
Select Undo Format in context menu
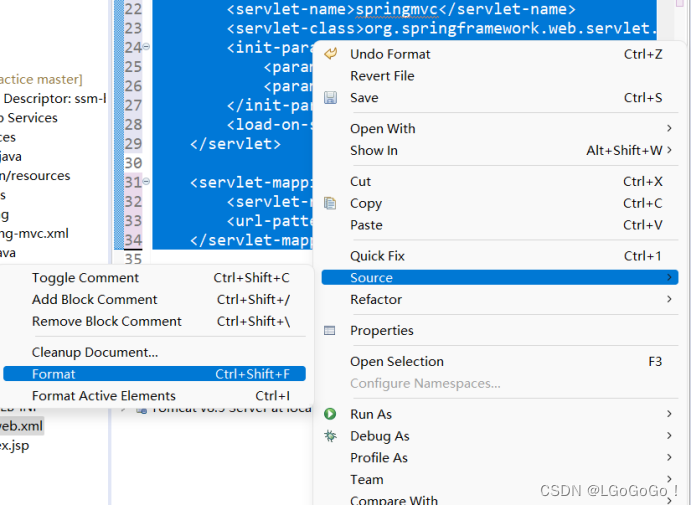(x=500, y=54)
